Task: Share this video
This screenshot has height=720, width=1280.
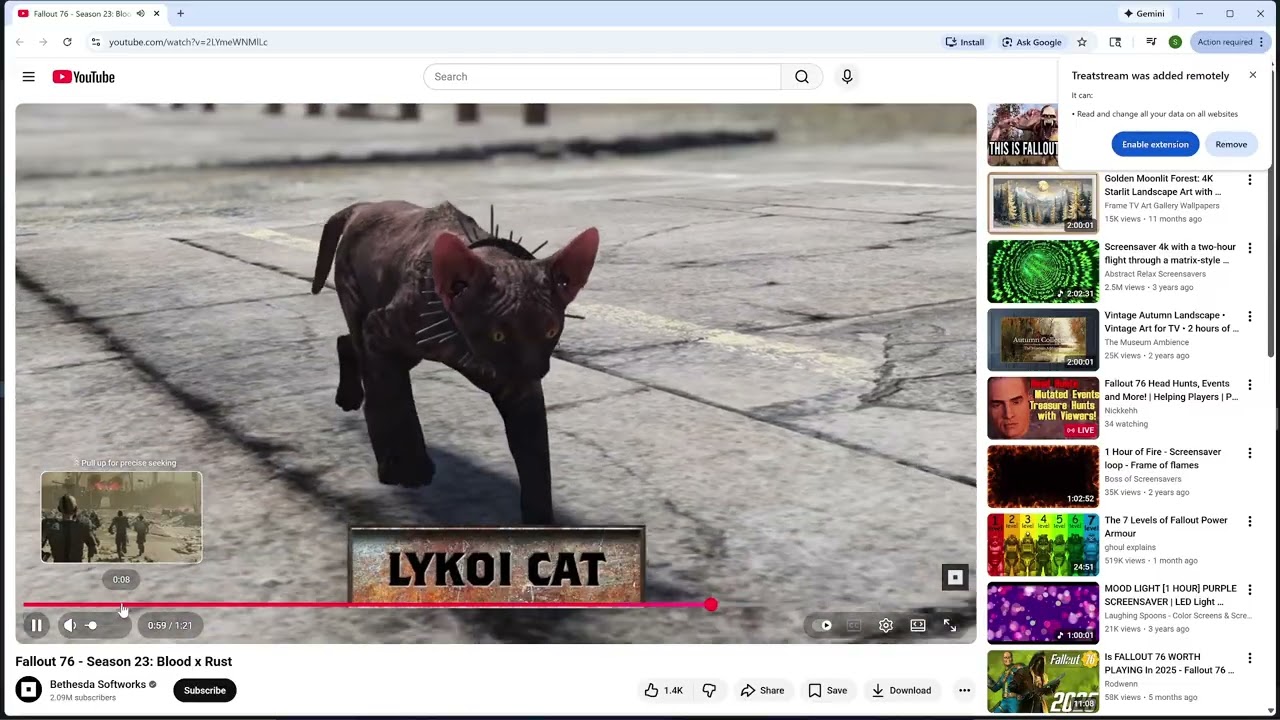Action: point(762,690)
